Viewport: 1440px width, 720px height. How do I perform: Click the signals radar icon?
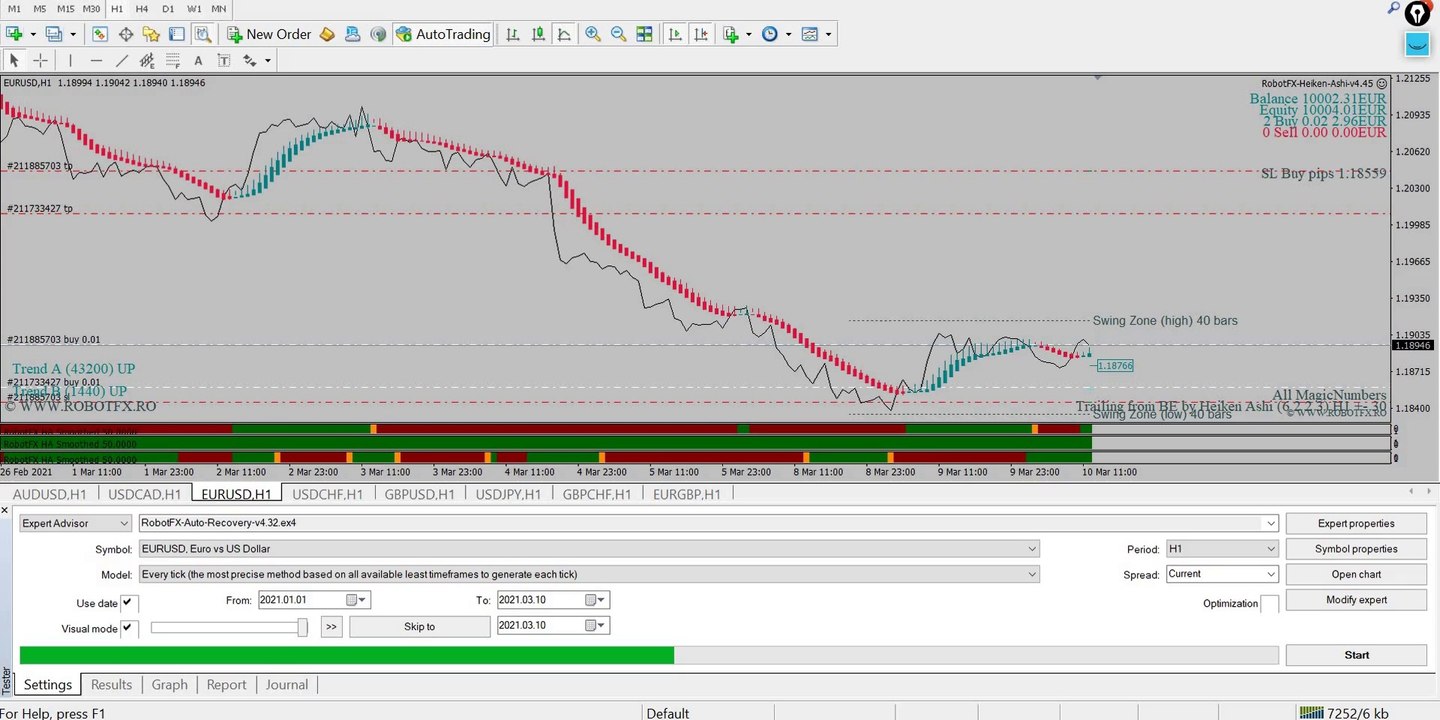point(378,34)
